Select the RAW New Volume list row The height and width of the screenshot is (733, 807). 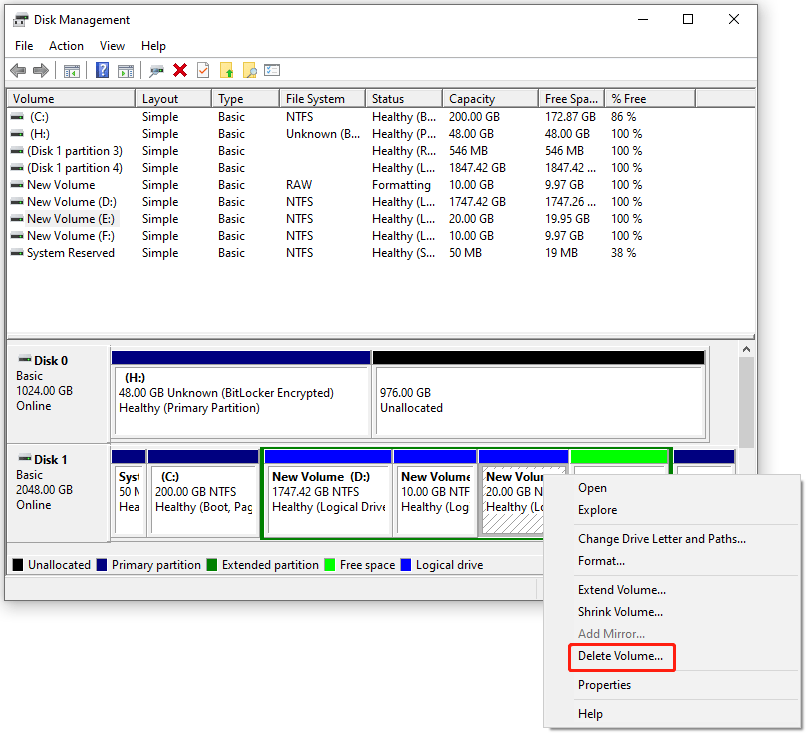click(381, 185)
